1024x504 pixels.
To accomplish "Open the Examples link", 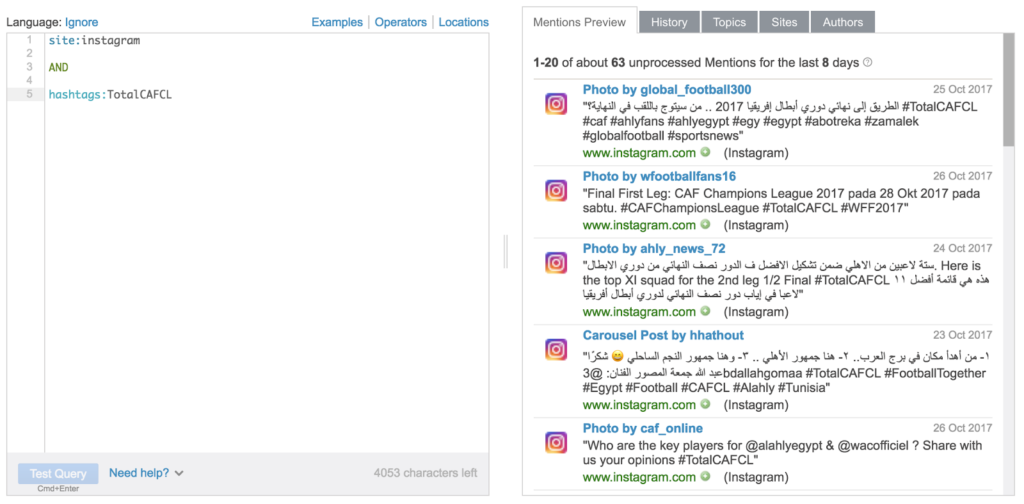I will click(x=337, y=22).
